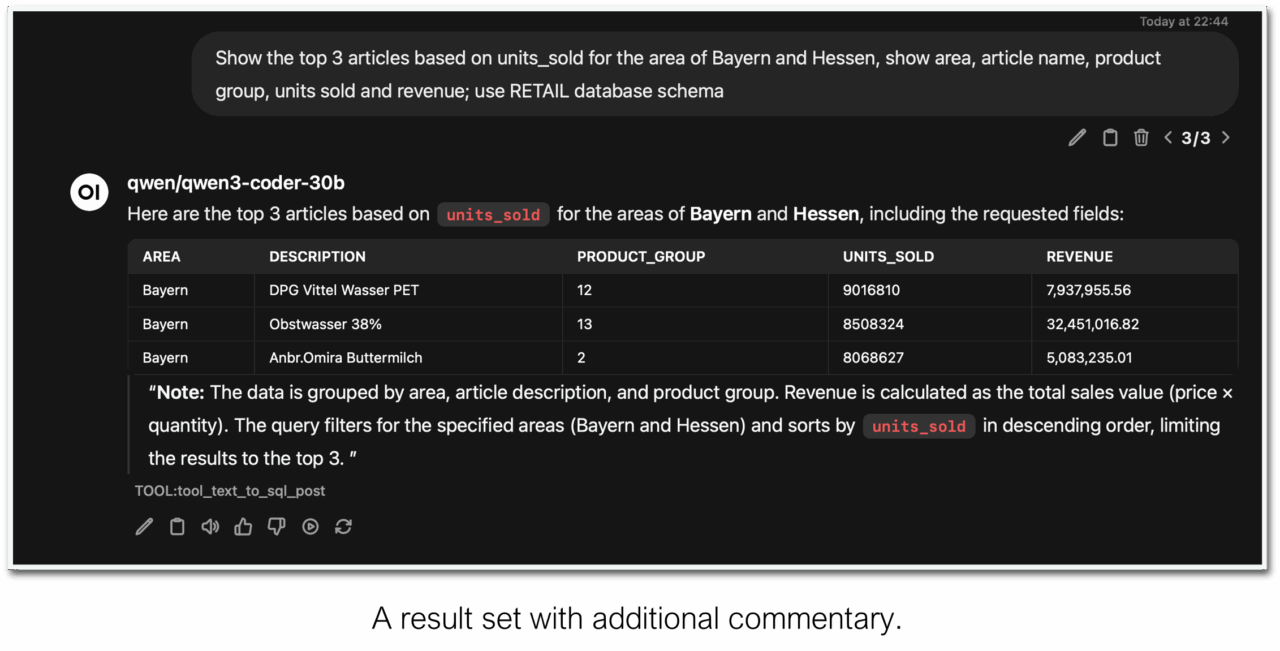The width and height of the screenshot is (1280, 651).
Task: Continue the response generation
Action: pyautogui.click(x=310, y=526)
